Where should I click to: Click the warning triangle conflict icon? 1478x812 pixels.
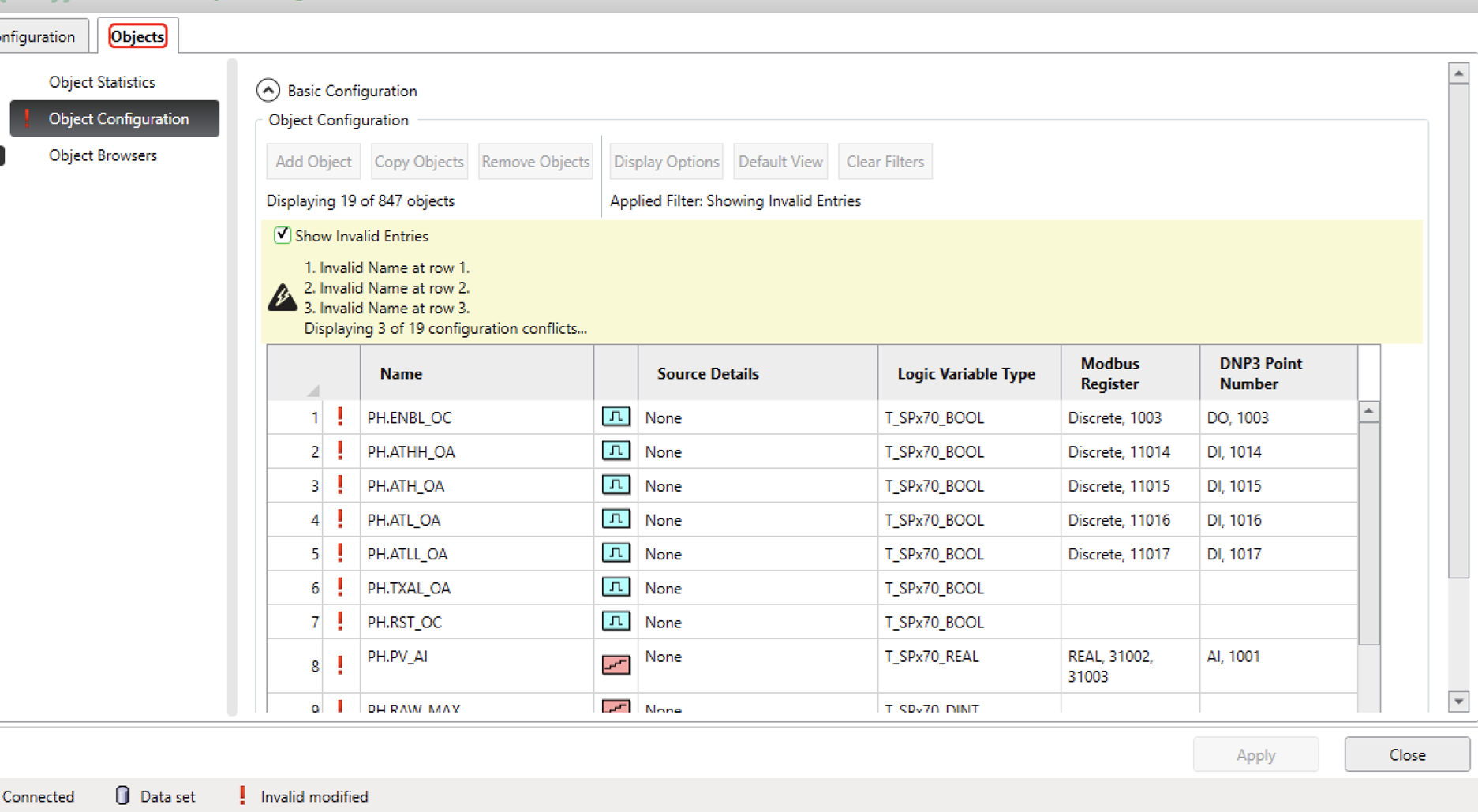282,297
